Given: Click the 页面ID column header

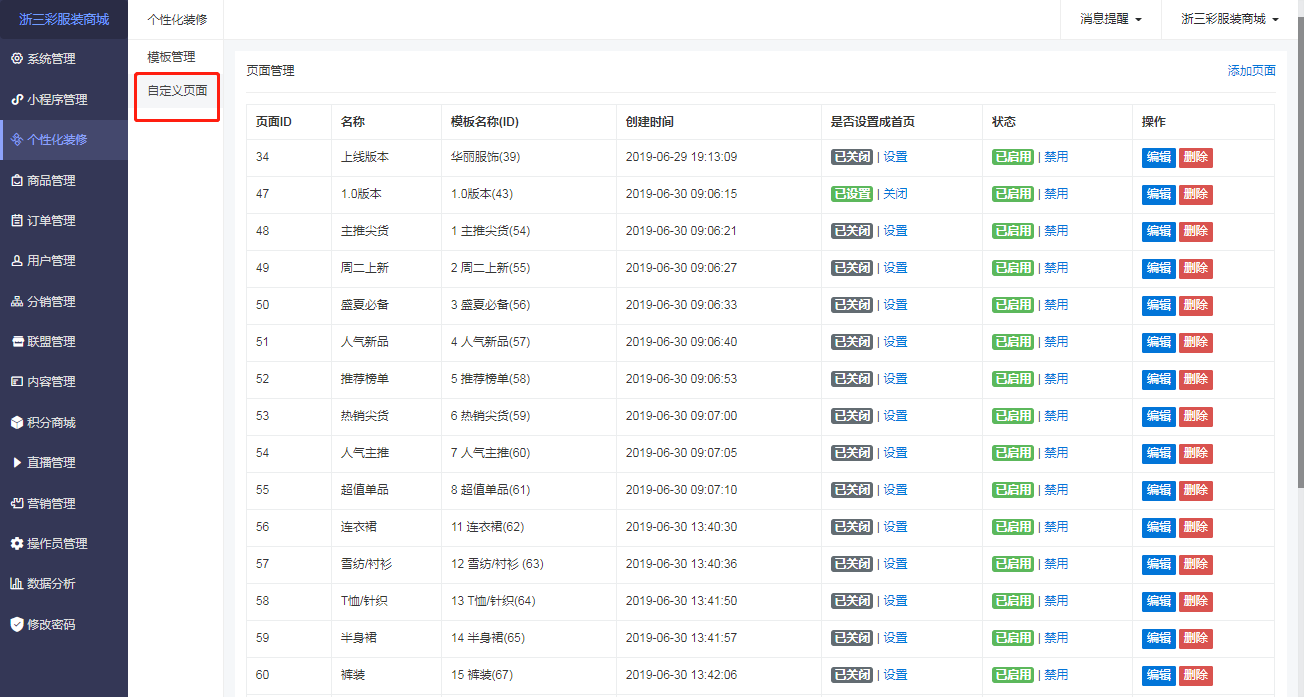Looking at the screenshot, I should pos(274,122).
